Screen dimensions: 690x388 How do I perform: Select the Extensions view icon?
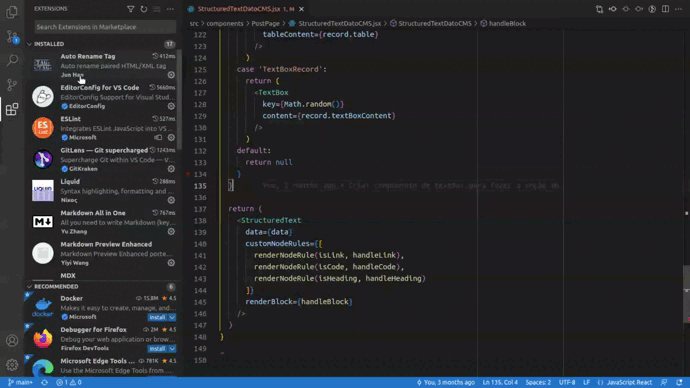click(12, 109)
